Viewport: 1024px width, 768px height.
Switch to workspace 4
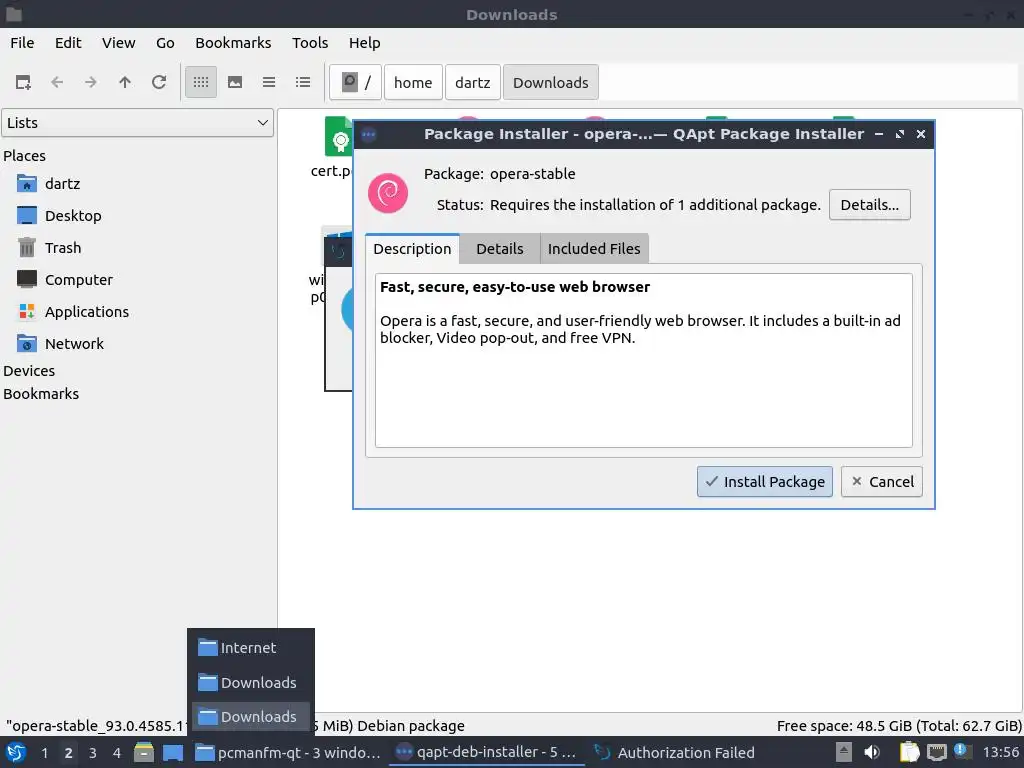(x=117, y=753)
